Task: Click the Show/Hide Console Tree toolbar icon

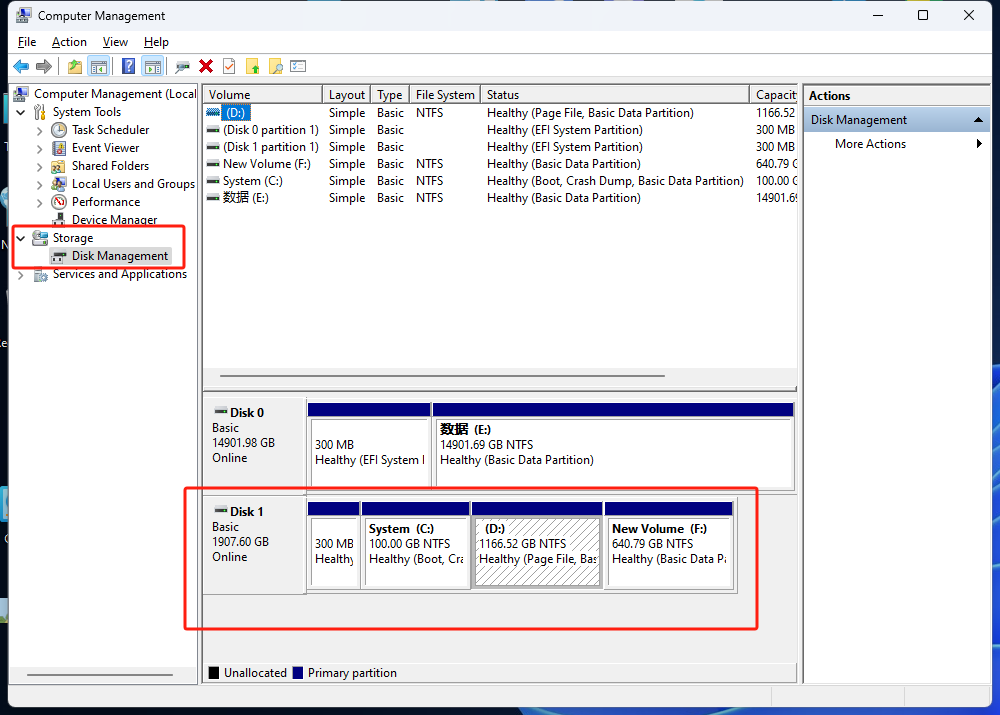Action: coord(98,66)
